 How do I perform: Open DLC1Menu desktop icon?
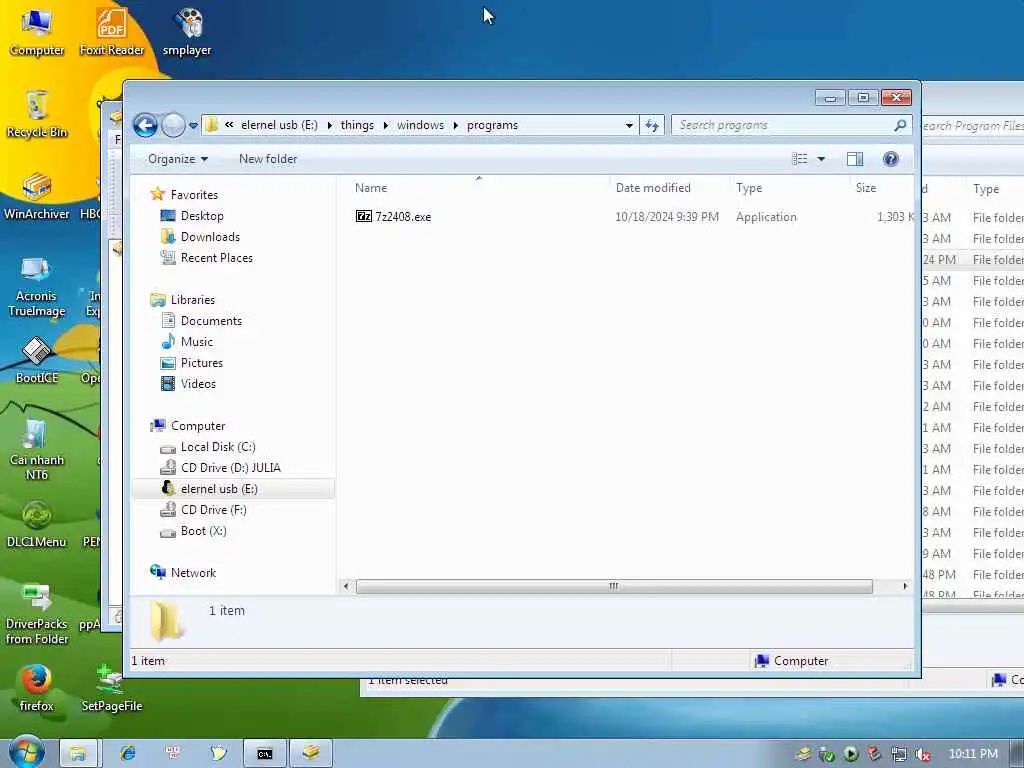click(x=37, y=524)
